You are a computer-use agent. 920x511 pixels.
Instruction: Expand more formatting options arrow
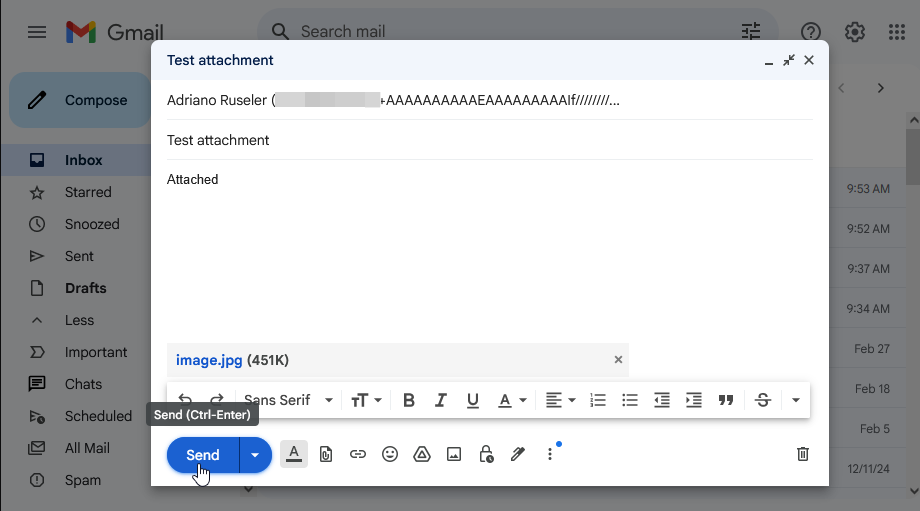pyautogui.click(x=796, y=400)
